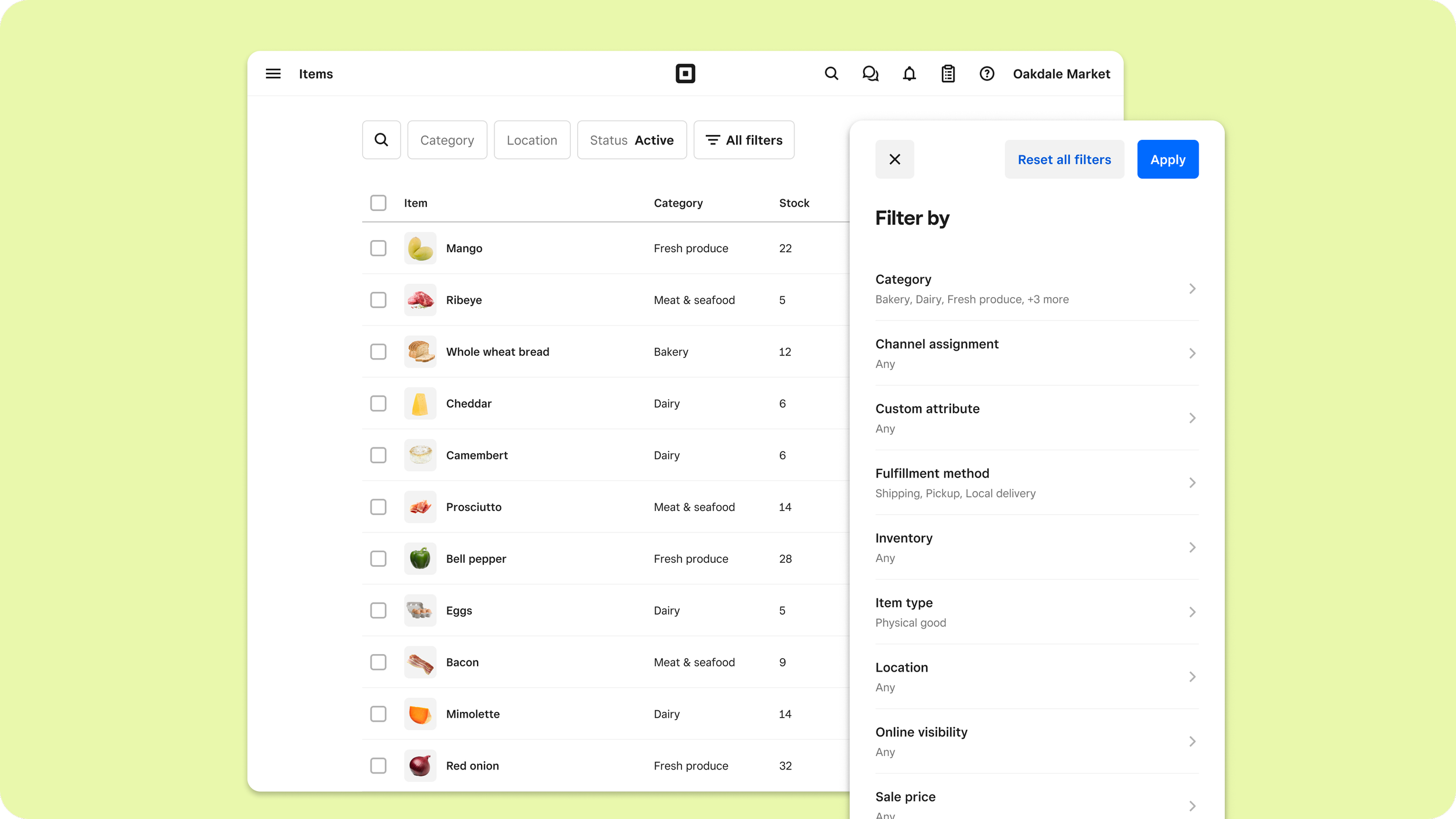The height and width of the screenshot is (819, 1456).
Task: Open the clipboard checklist icon
Action: click(x=948, y=74)
